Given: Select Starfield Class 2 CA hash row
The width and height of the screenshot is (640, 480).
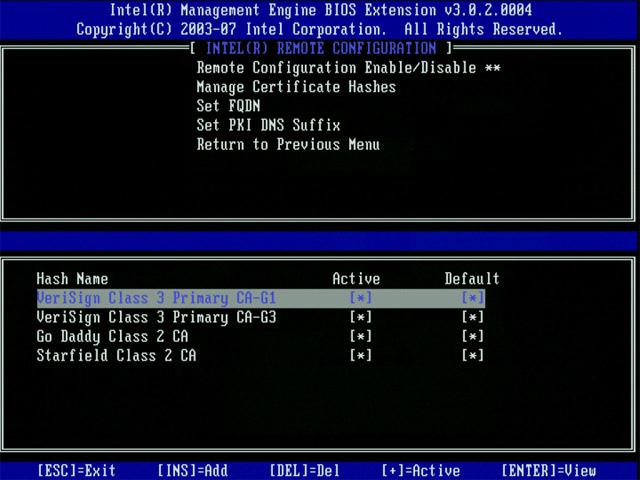Looking at the screenshot, I should tap(261, 356).
